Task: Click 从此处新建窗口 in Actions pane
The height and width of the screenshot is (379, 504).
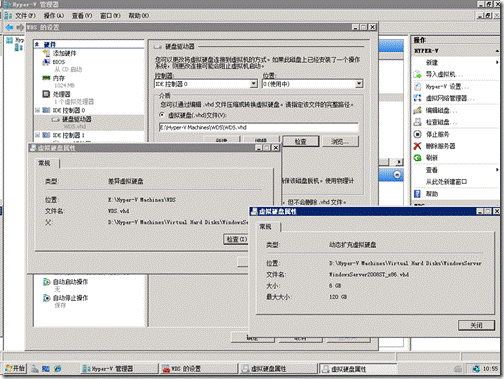Action: 446,182
